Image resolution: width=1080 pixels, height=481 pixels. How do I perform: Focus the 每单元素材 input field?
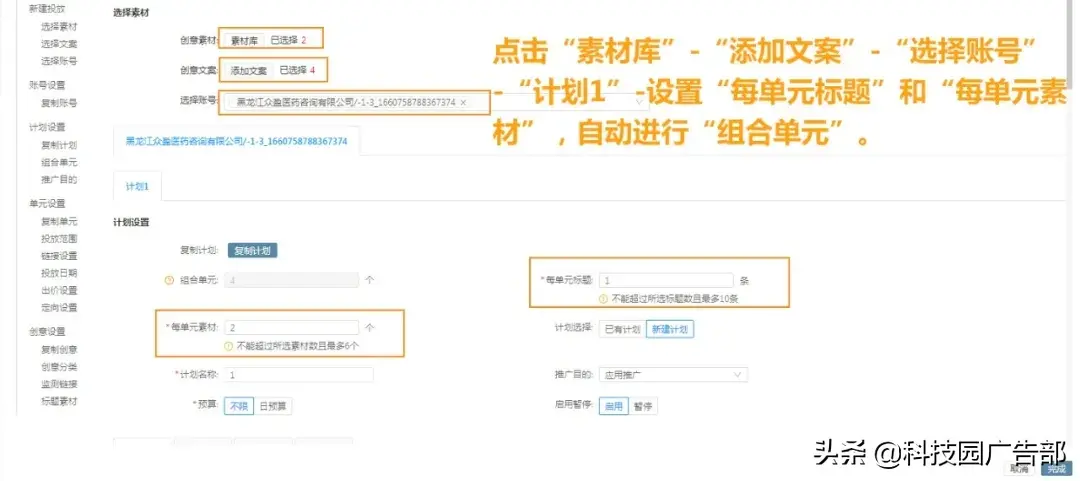point(292,327)
